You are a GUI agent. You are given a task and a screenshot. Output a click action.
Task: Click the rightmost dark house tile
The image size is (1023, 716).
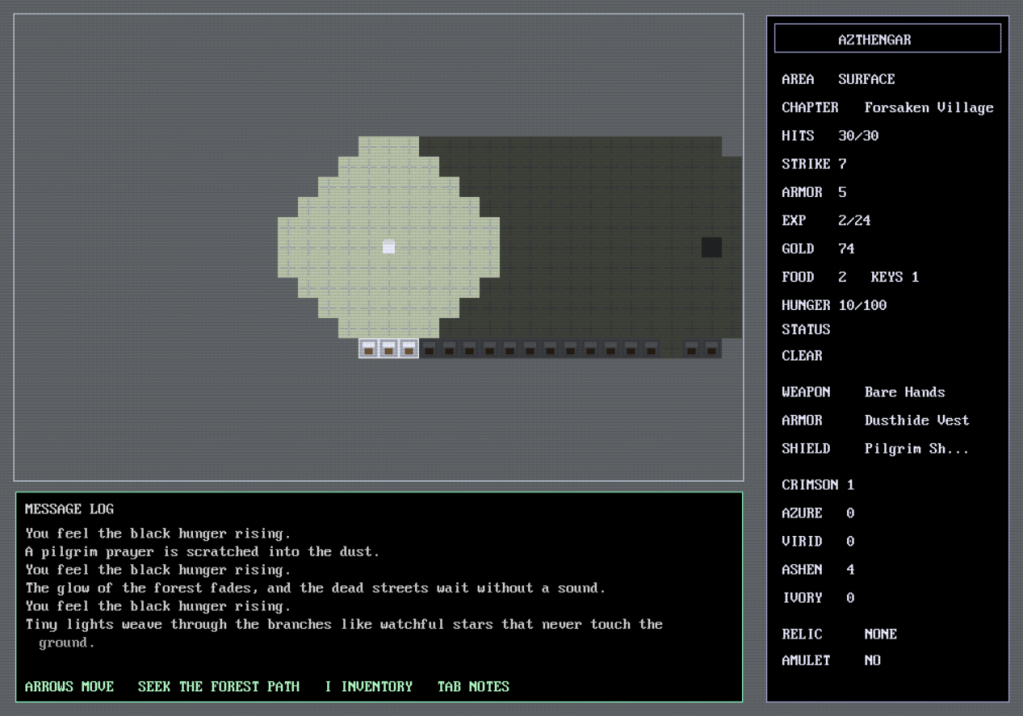pos(711,349)
